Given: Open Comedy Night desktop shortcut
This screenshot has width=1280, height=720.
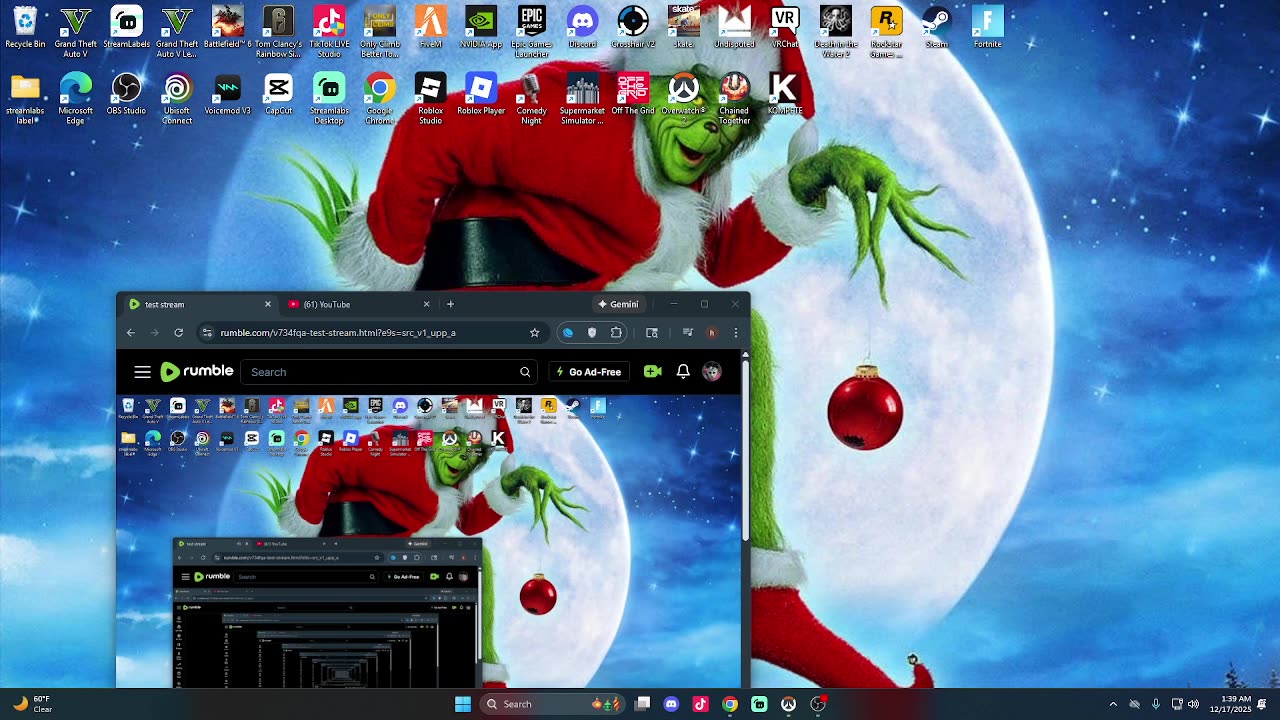Looking at the screenshot, I should point(532,99).
